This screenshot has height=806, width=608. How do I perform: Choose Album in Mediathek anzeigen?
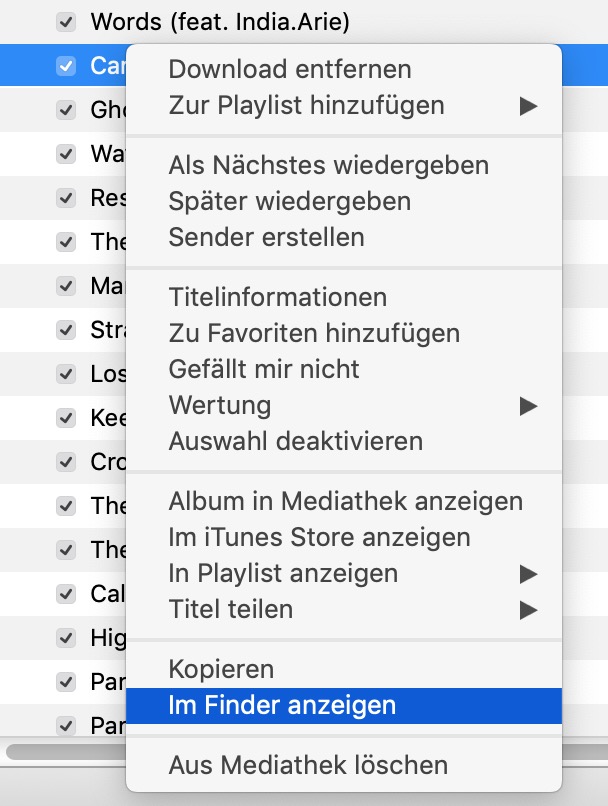coord(345,501)
